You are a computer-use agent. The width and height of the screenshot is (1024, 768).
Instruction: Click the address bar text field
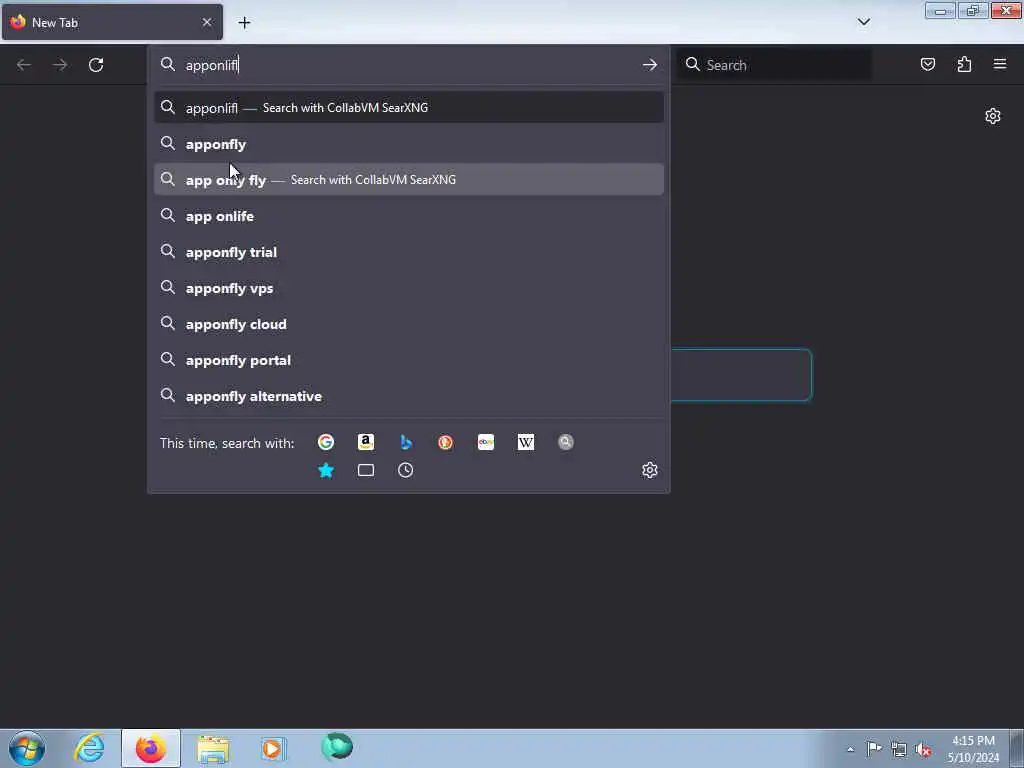click(x=408, y=65)
